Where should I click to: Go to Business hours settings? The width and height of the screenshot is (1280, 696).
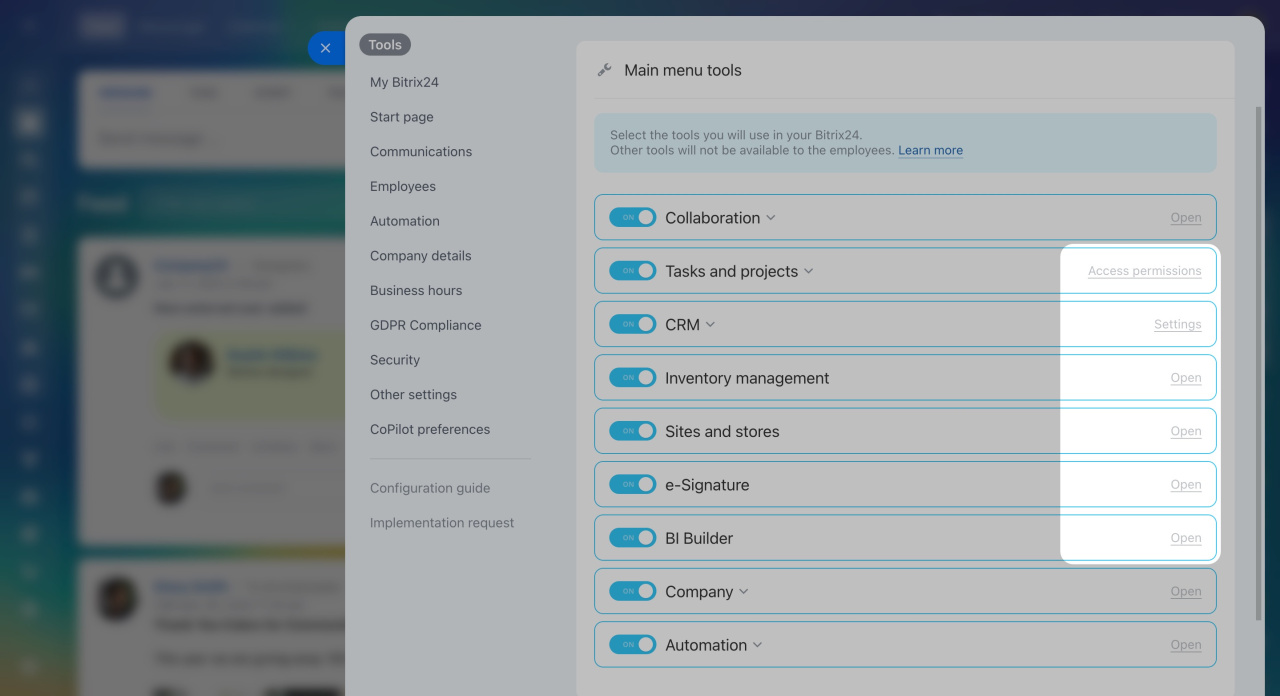(x=416, y=290)
